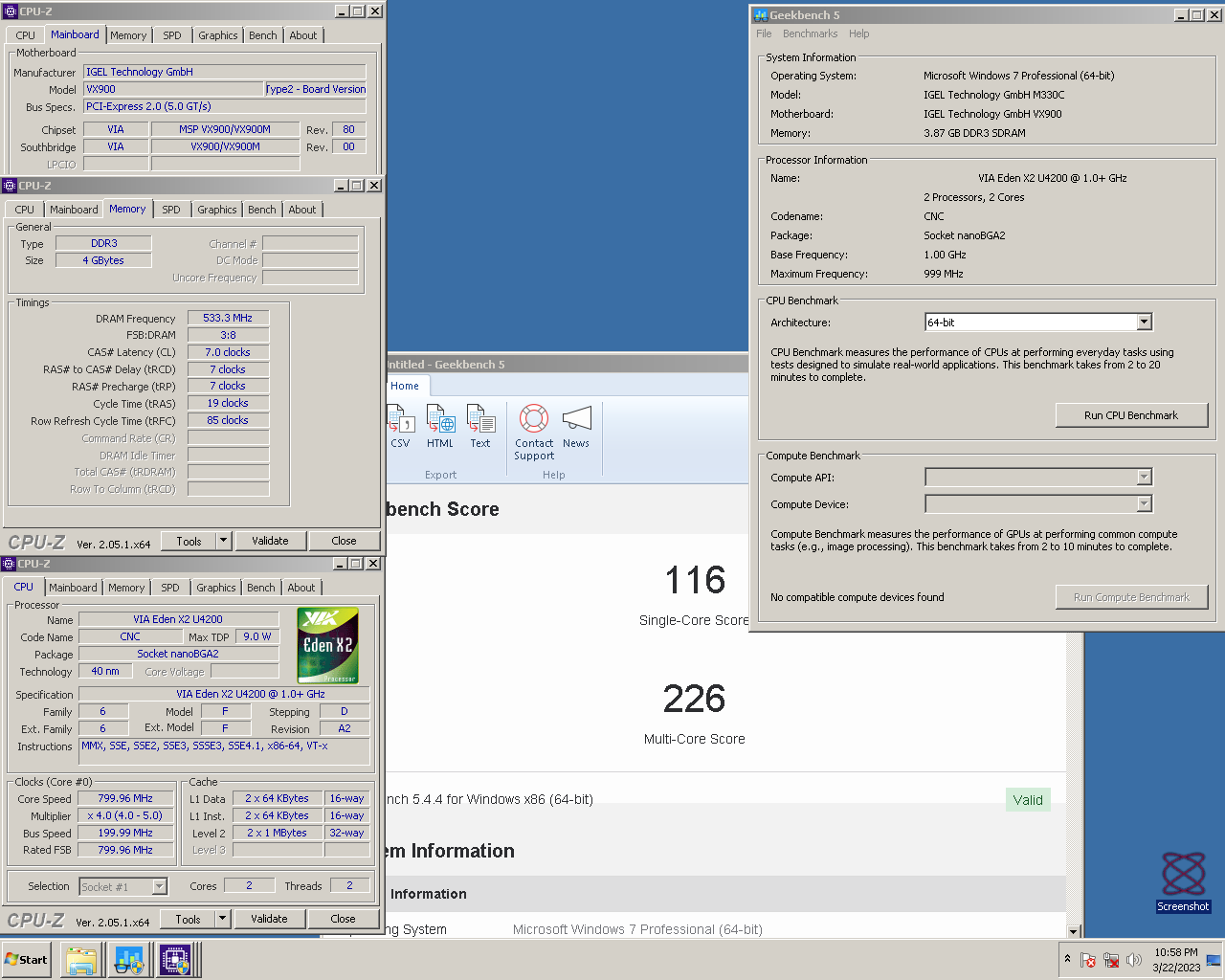Select Home ribbon tab in Geekbench

coord(405,386)
